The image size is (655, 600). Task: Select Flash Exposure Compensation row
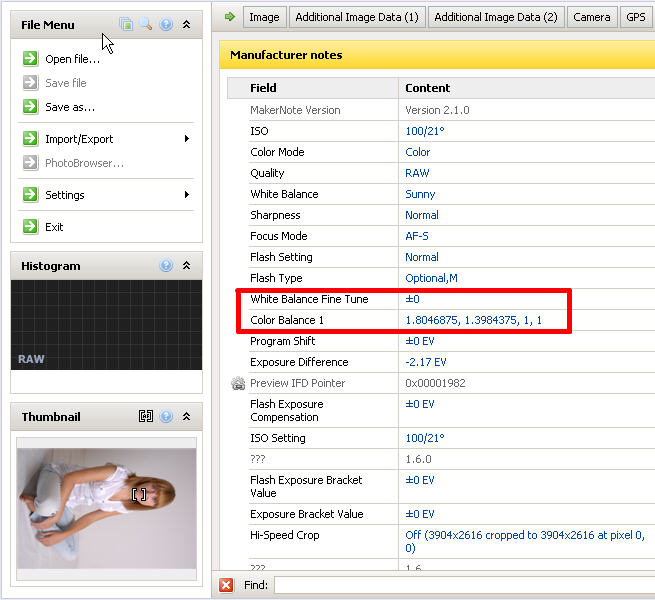click(452, 411)
